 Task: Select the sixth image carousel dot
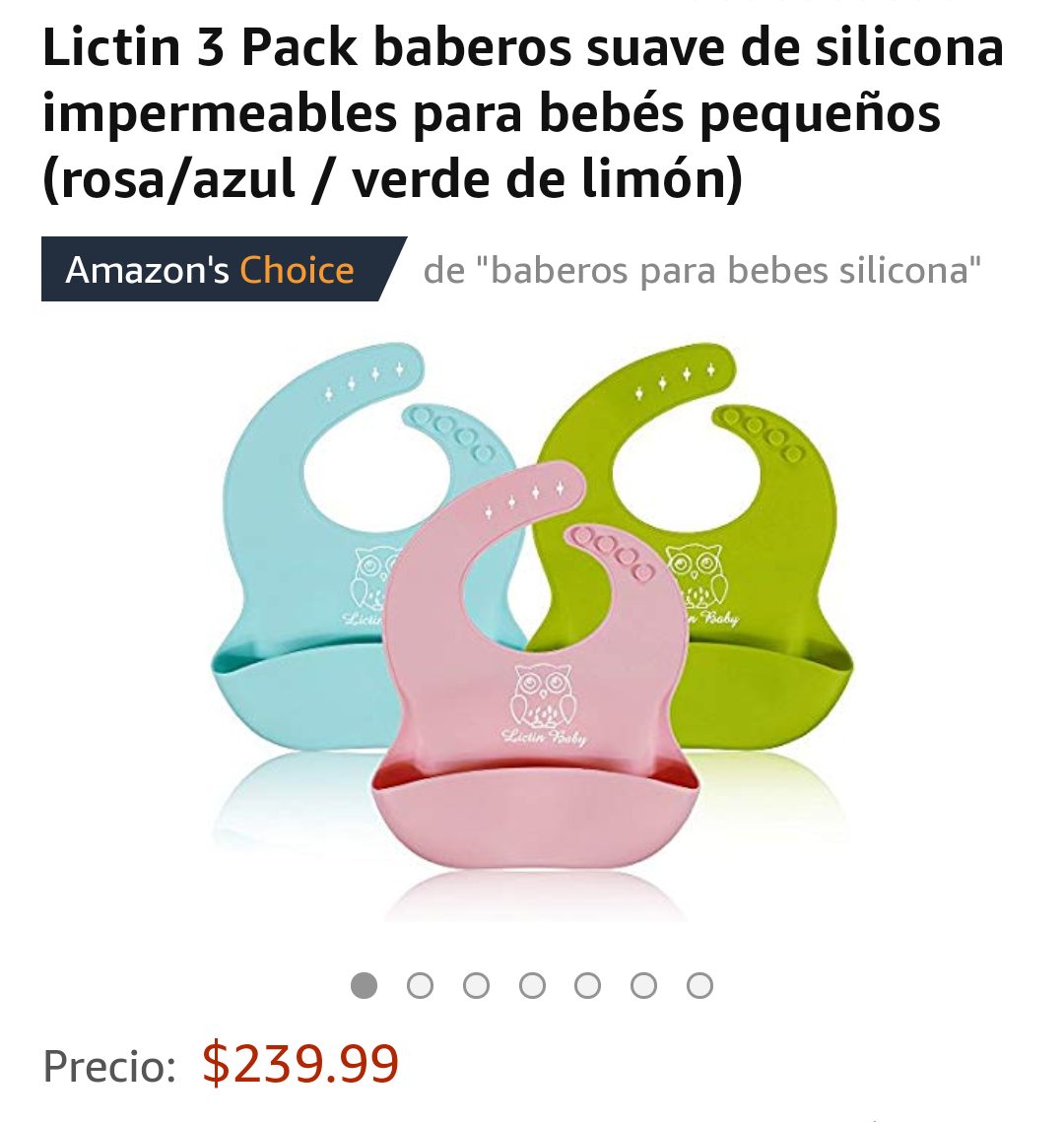click(x=643, y=985)
